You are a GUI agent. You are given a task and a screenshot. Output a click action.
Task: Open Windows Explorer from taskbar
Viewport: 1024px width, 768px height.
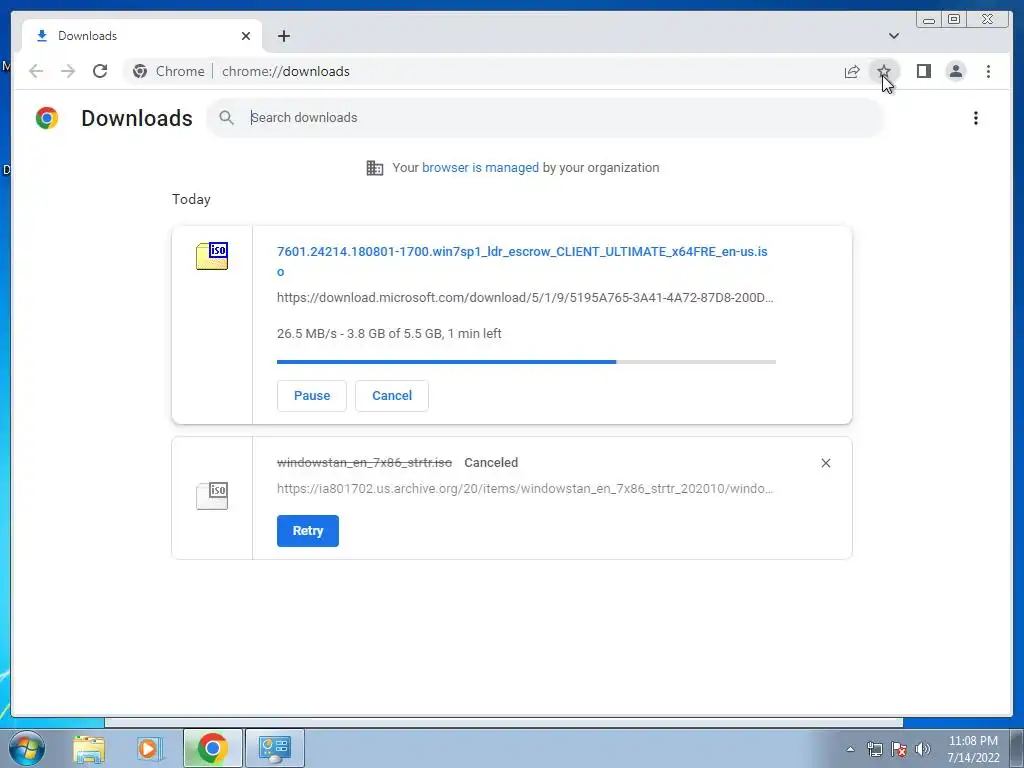89,748
